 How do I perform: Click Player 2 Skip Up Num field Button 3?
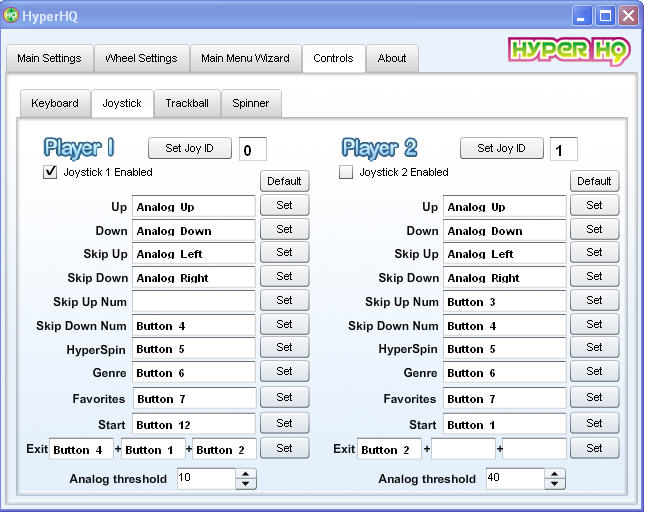coord(505,301)
